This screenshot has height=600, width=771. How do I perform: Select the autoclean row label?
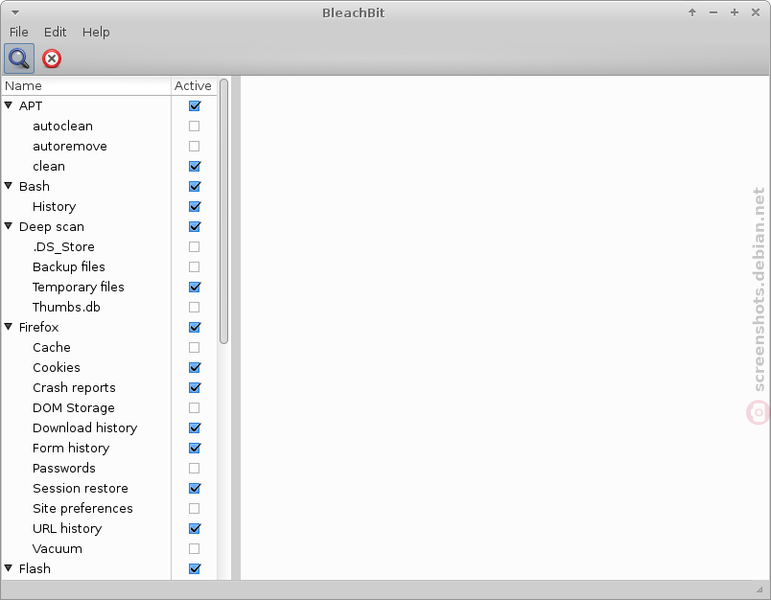[x=62, y=126]
